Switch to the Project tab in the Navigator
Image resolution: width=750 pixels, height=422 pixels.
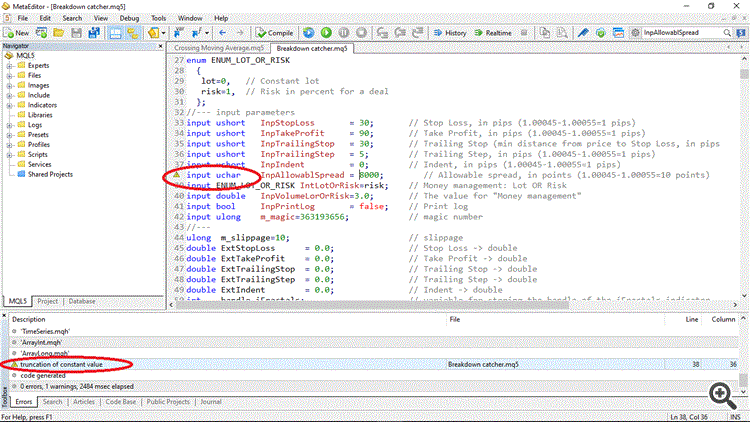click(47, 301)
